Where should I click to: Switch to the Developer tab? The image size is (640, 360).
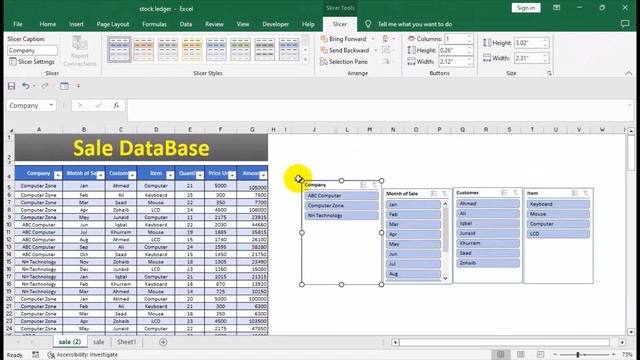pos(276,24)
